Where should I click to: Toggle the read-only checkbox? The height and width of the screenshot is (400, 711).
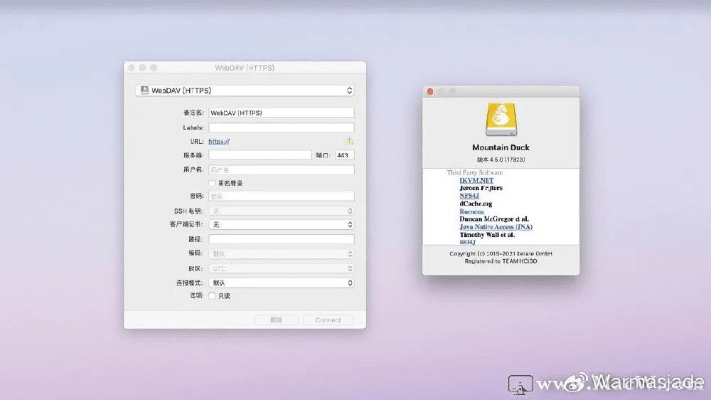[212, 296]
